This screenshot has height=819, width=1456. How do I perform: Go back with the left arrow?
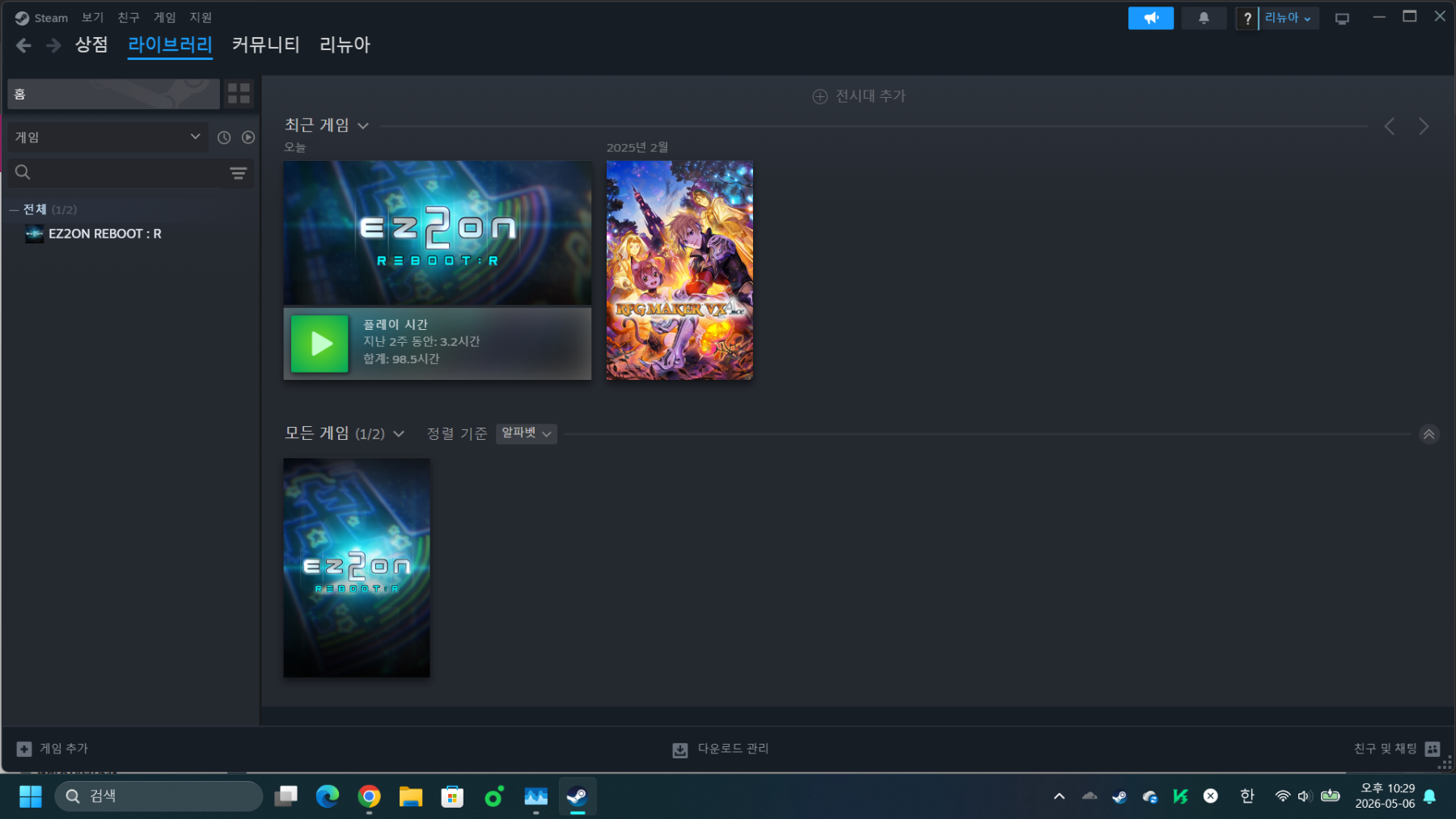(x=23, y=45)
